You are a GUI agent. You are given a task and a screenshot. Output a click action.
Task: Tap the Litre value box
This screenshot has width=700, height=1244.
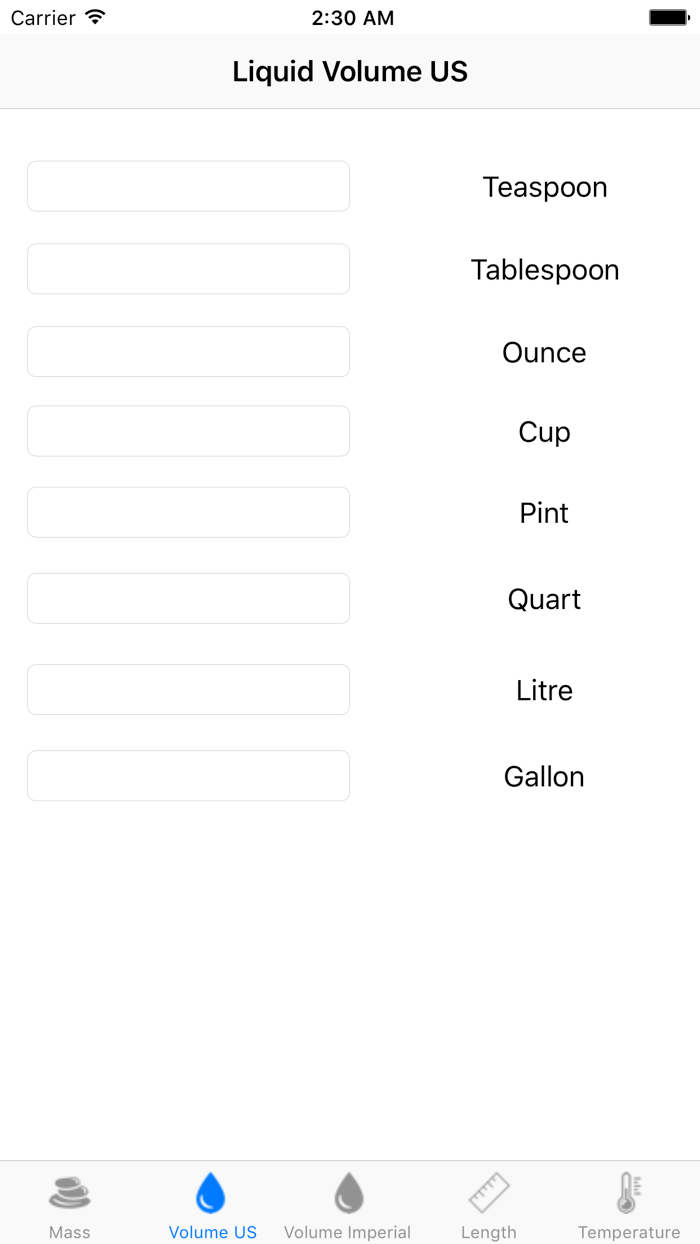188,690
